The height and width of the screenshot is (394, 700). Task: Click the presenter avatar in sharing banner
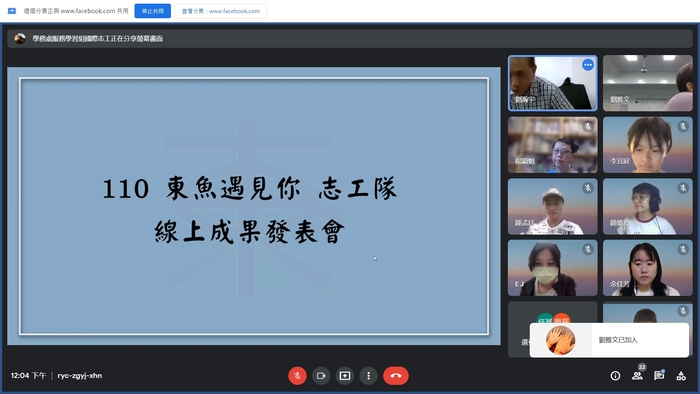click(x=20, y=38)
